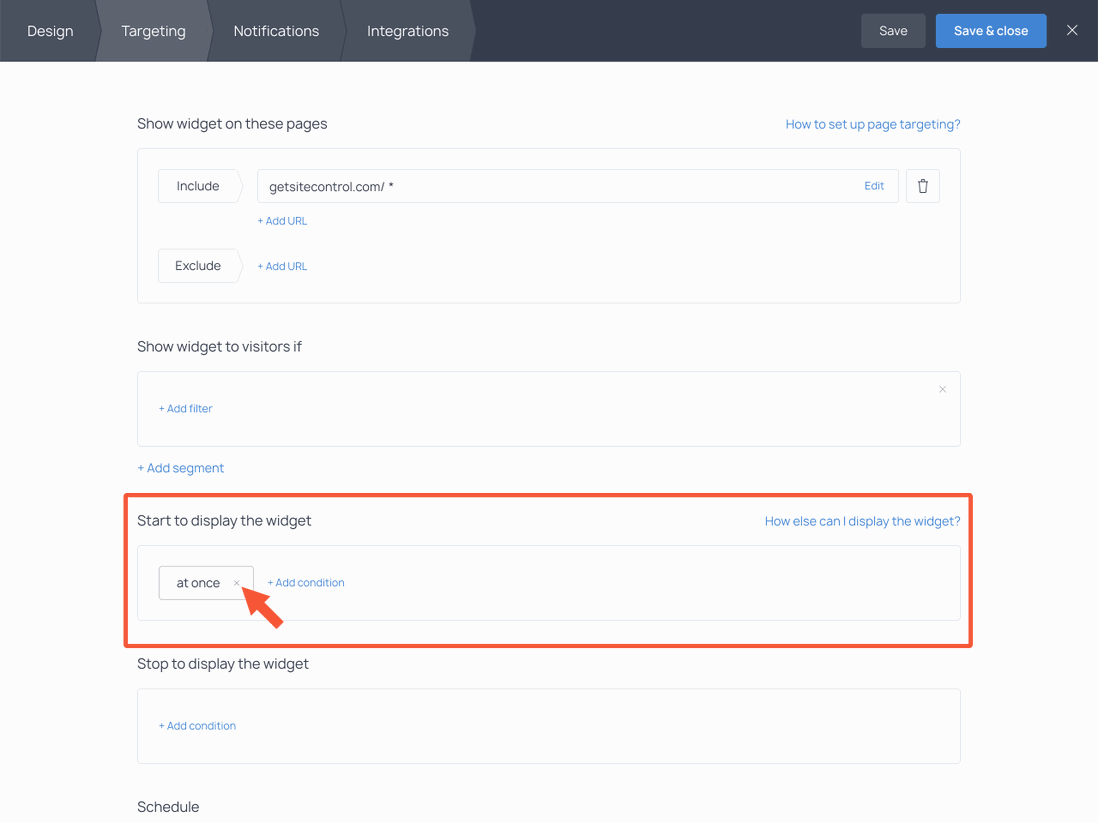Open the page targeting help article

872,123
